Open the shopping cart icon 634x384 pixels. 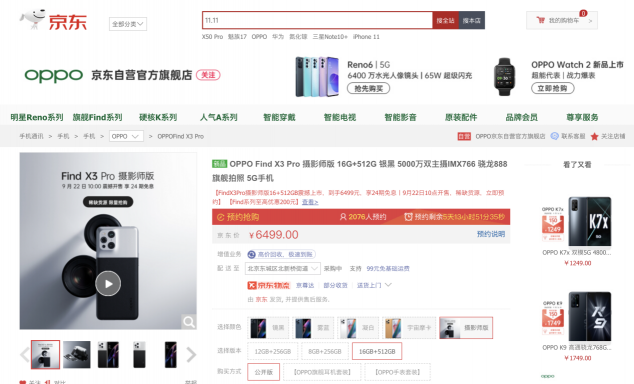click(540, 20)
